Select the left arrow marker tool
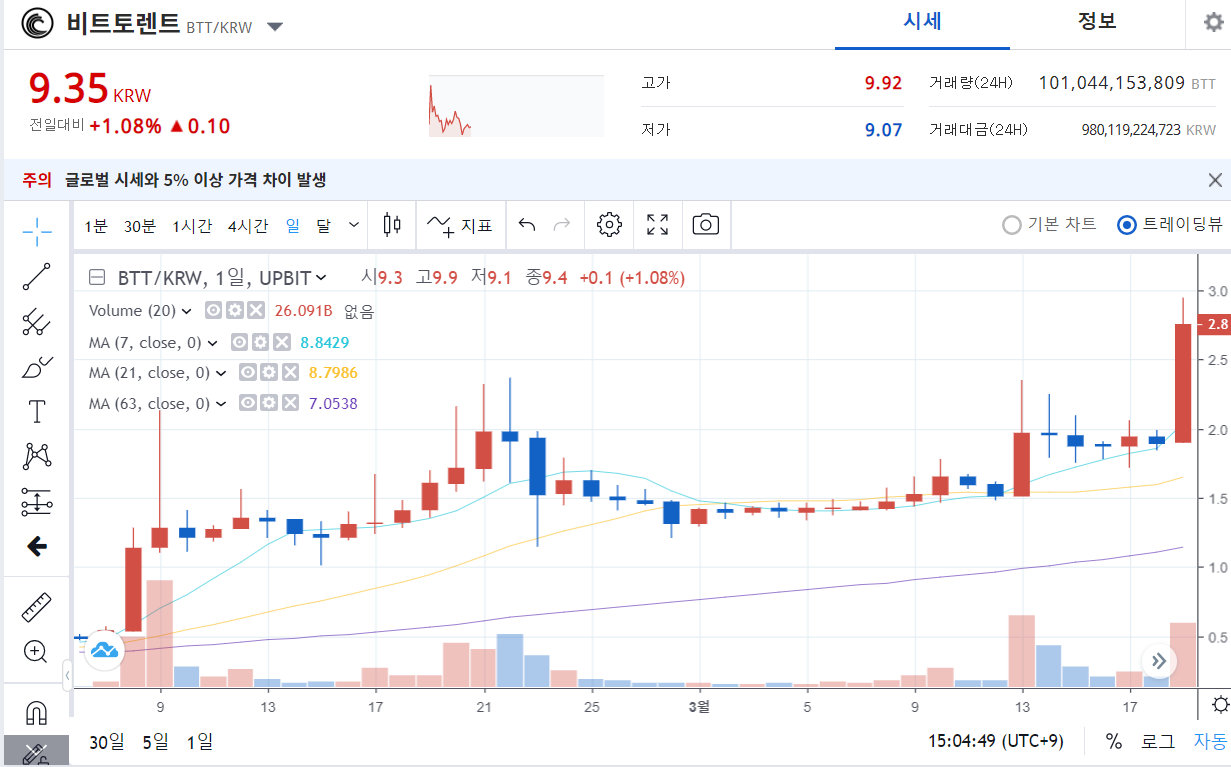Viewport: 1231px width, 767px height. tap(37, 546)
